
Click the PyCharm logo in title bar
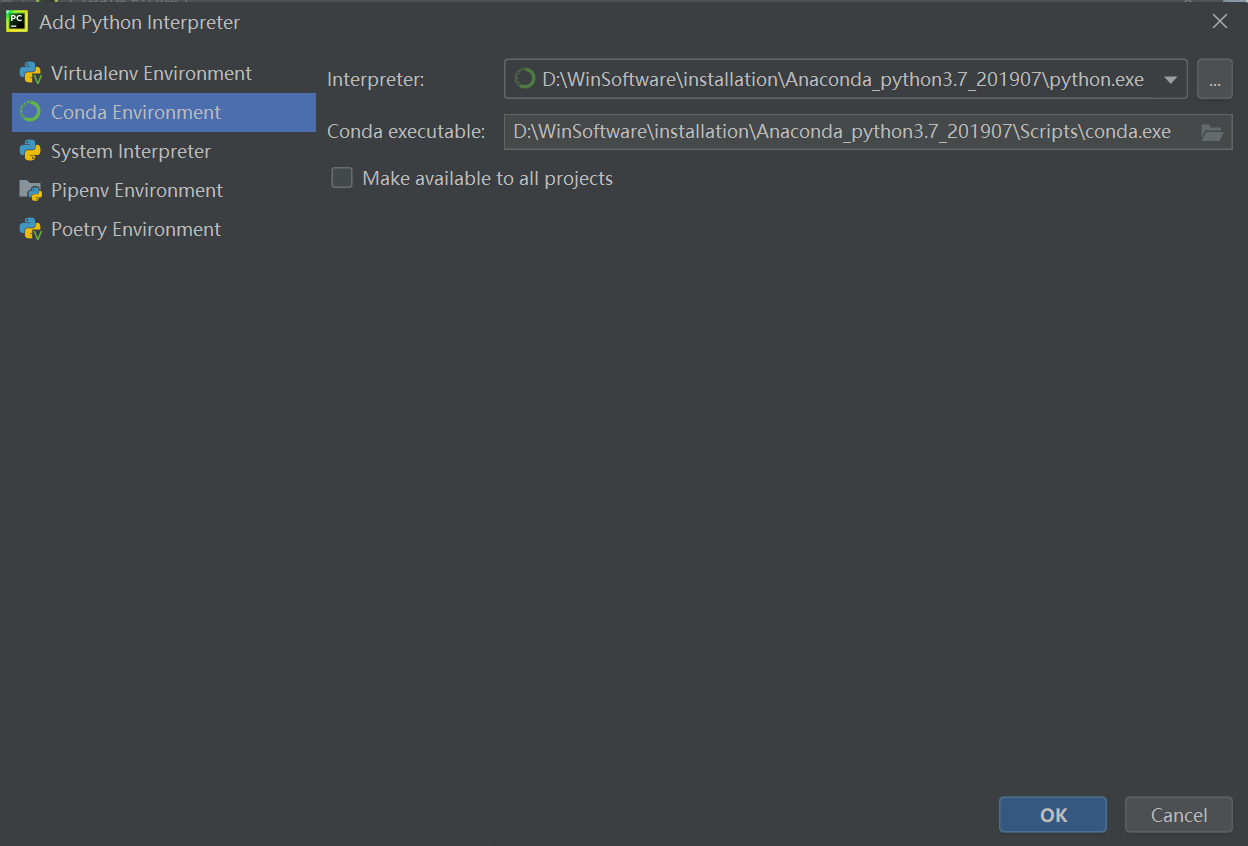coord(17,21)
